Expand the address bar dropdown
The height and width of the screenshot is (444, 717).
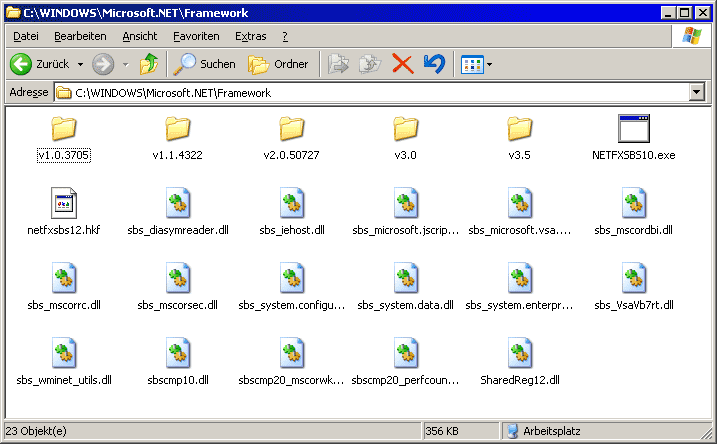coord(696,92)
